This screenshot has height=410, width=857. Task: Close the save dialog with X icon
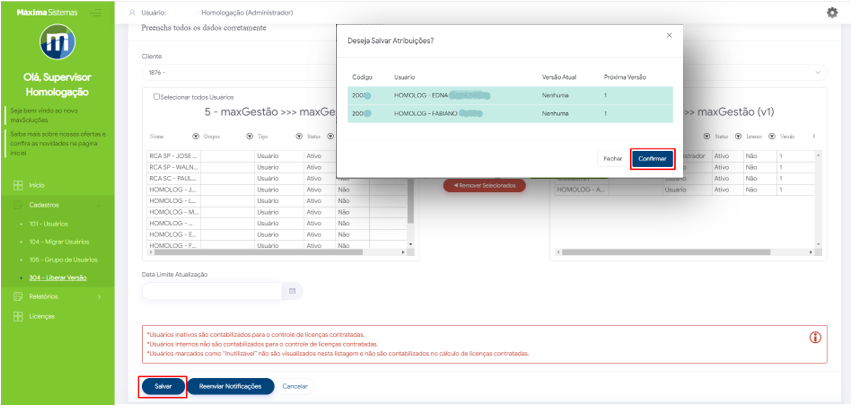click(x=669, y=35)
